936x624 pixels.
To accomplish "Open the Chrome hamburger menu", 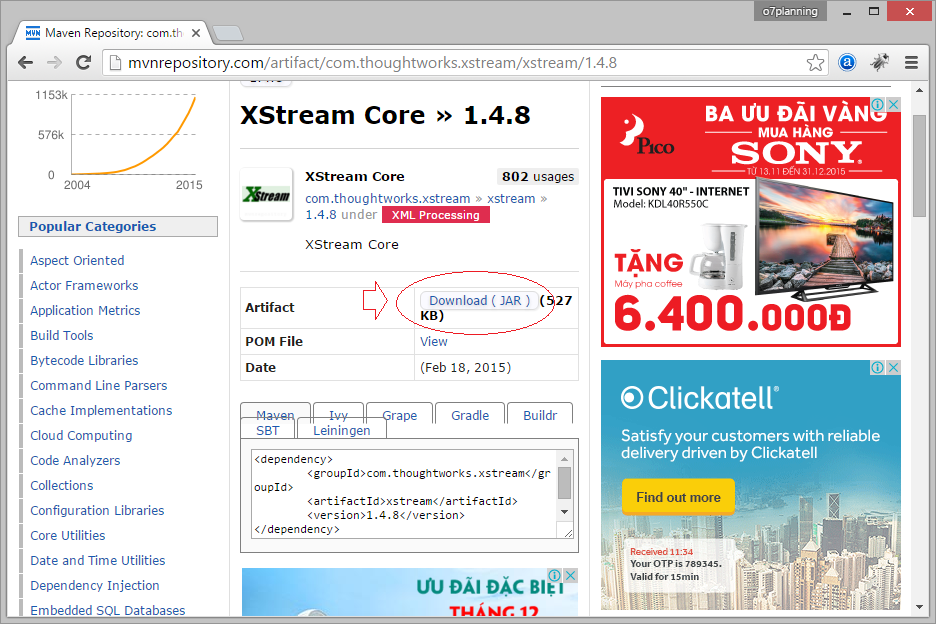I will click(x=912, y=62).
